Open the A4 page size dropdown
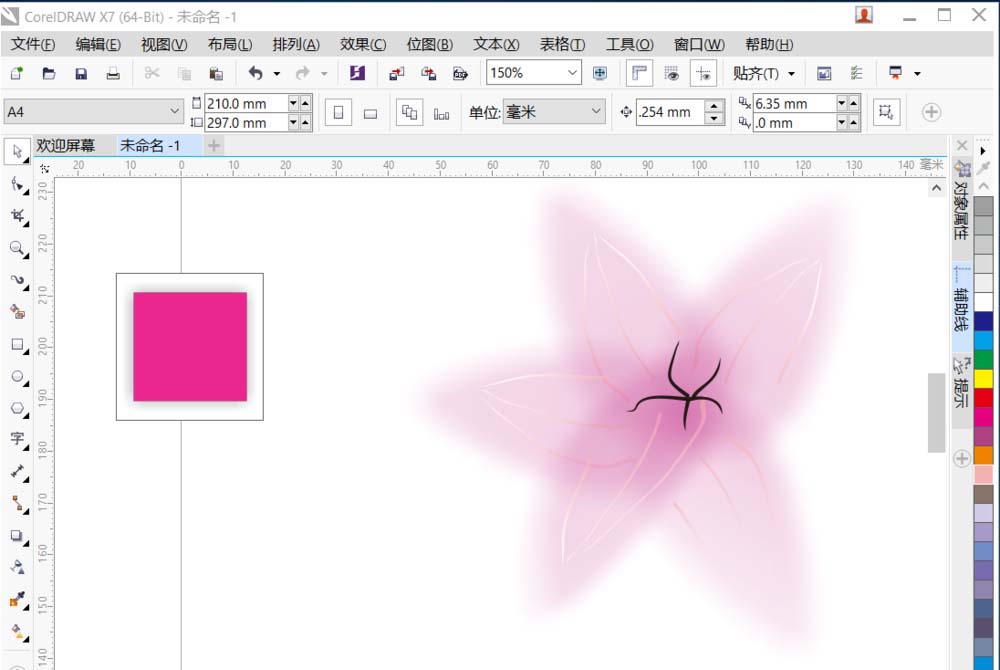 (174, 112)
